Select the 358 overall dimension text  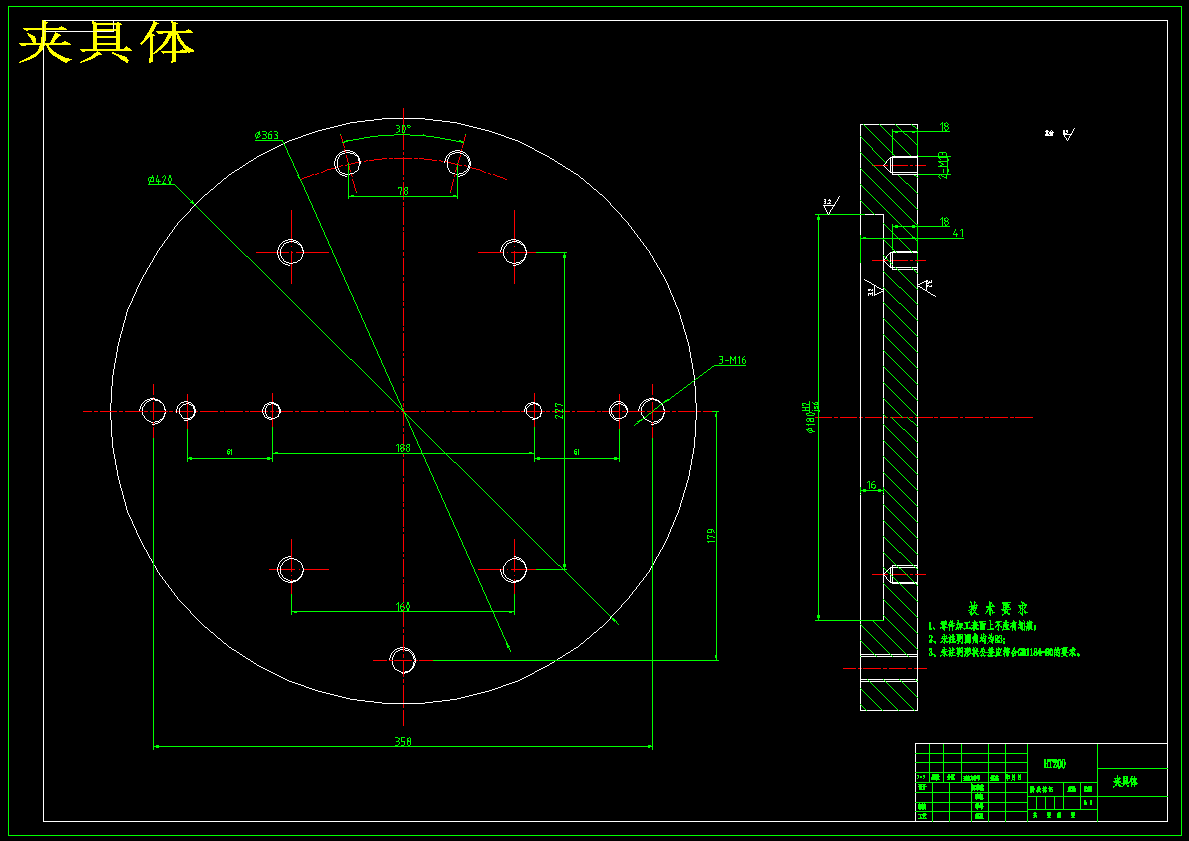click(403, 742)
